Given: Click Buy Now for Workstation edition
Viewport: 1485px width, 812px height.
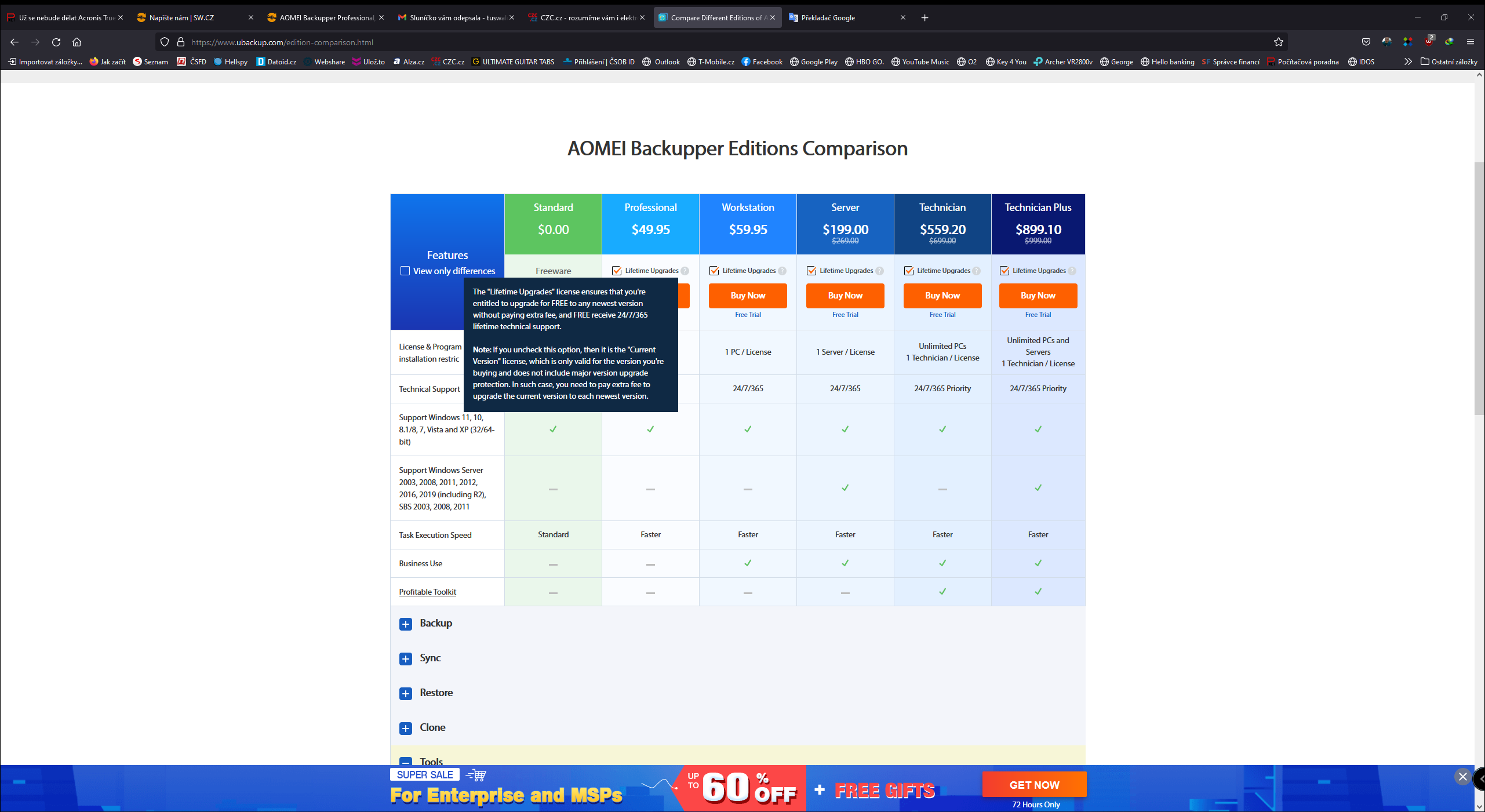Looking at the screenshot, I should point(748,296).
